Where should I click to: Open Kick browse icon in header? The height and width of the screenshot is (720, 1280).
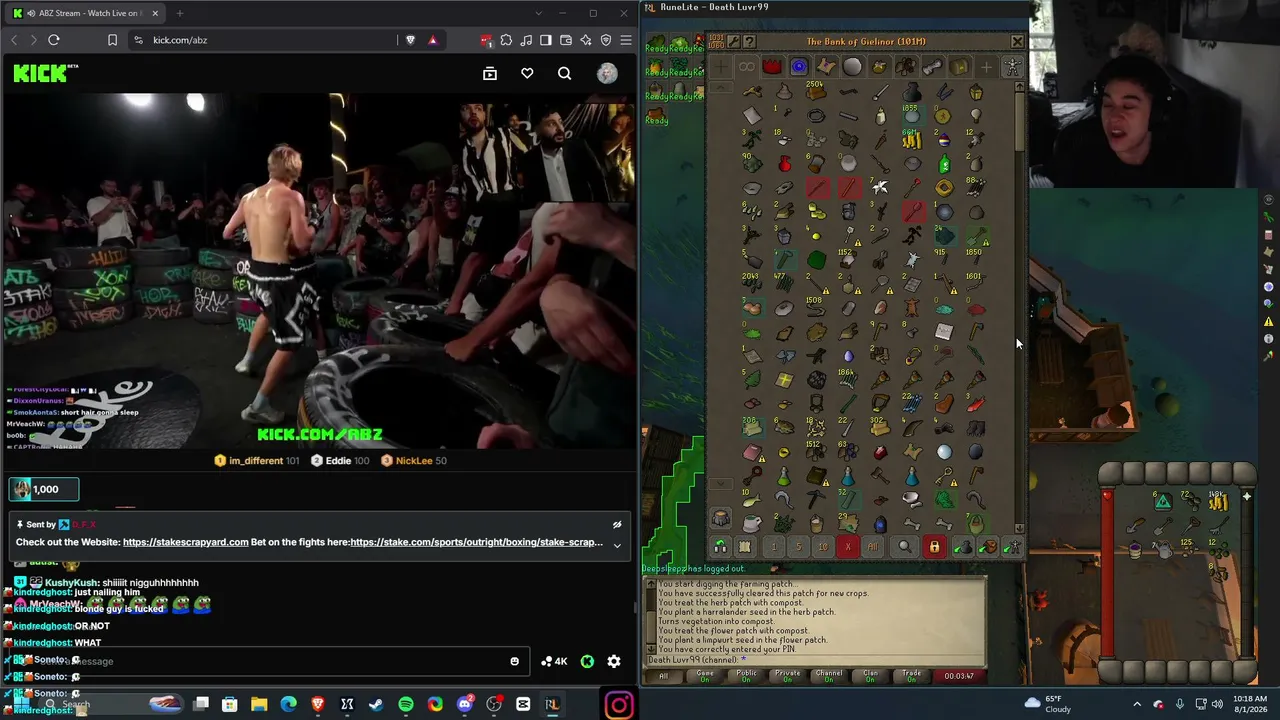[x=490, y=73]
